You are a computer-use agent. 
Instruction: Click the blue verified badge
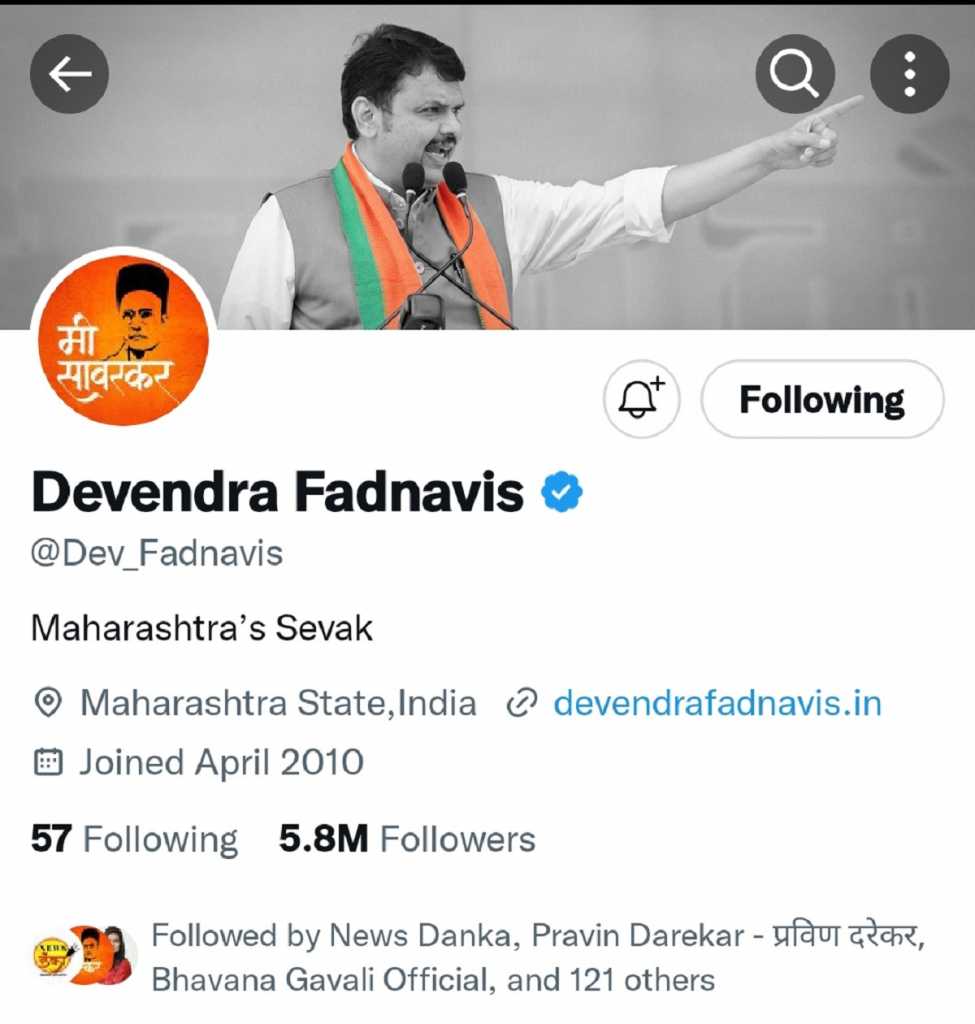562,492
